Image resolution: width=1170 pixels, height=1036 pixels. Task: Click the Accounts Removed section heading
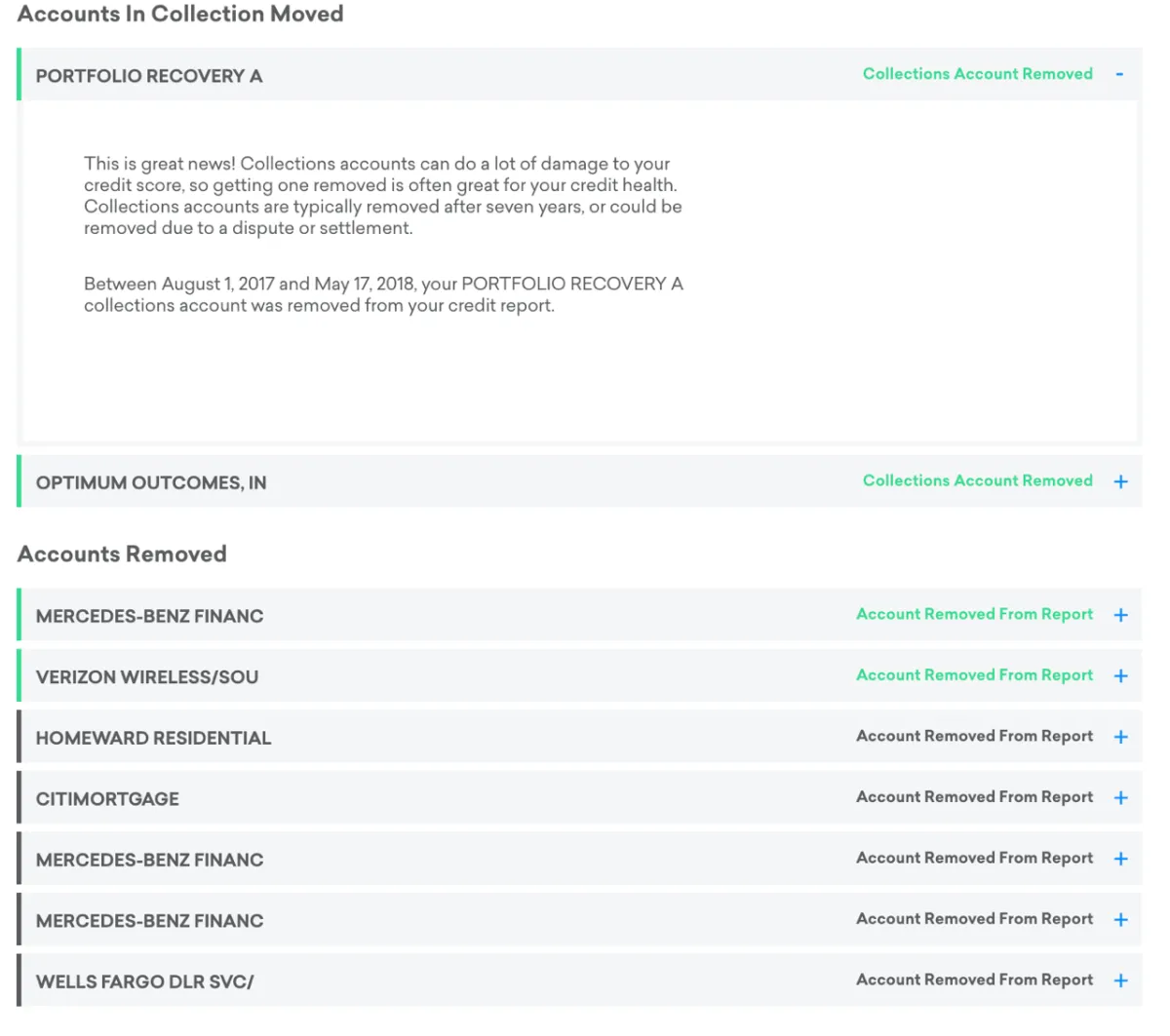(x=122, y=554)
